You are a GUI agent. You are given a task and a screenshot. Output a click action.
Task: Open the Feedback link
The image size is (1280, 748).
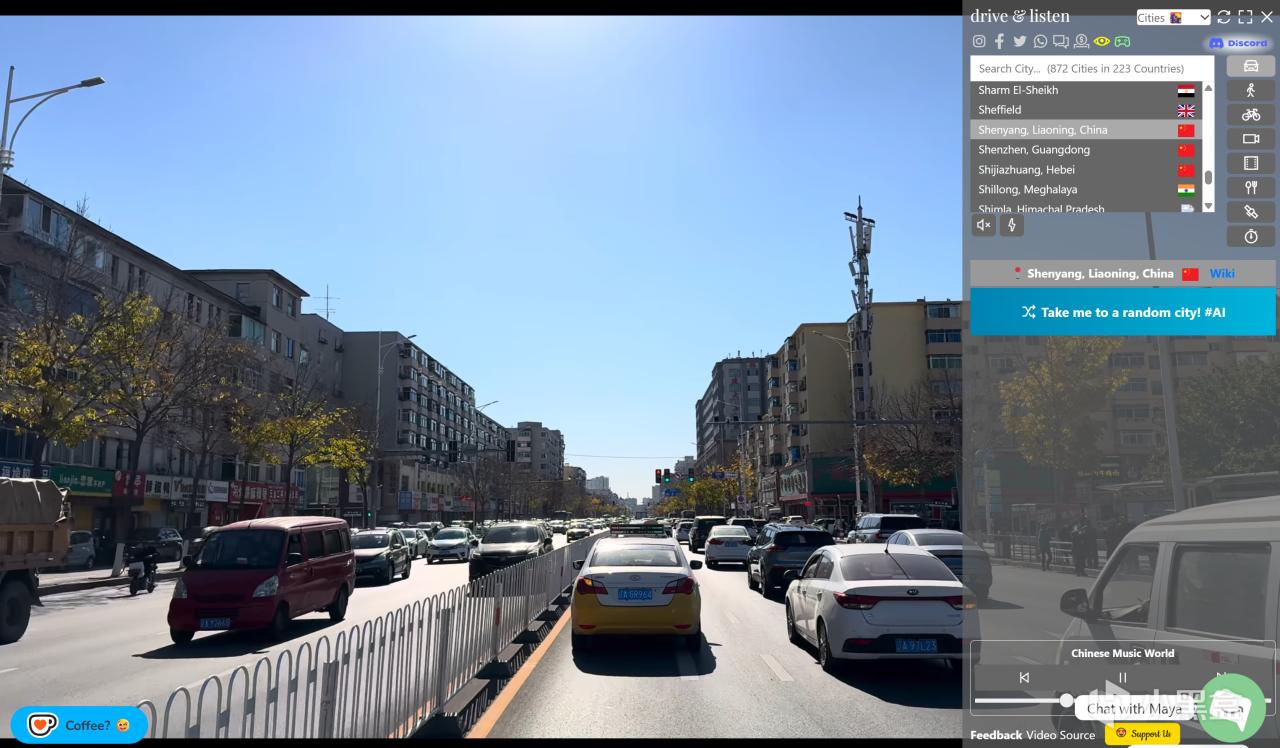(996, 735)
